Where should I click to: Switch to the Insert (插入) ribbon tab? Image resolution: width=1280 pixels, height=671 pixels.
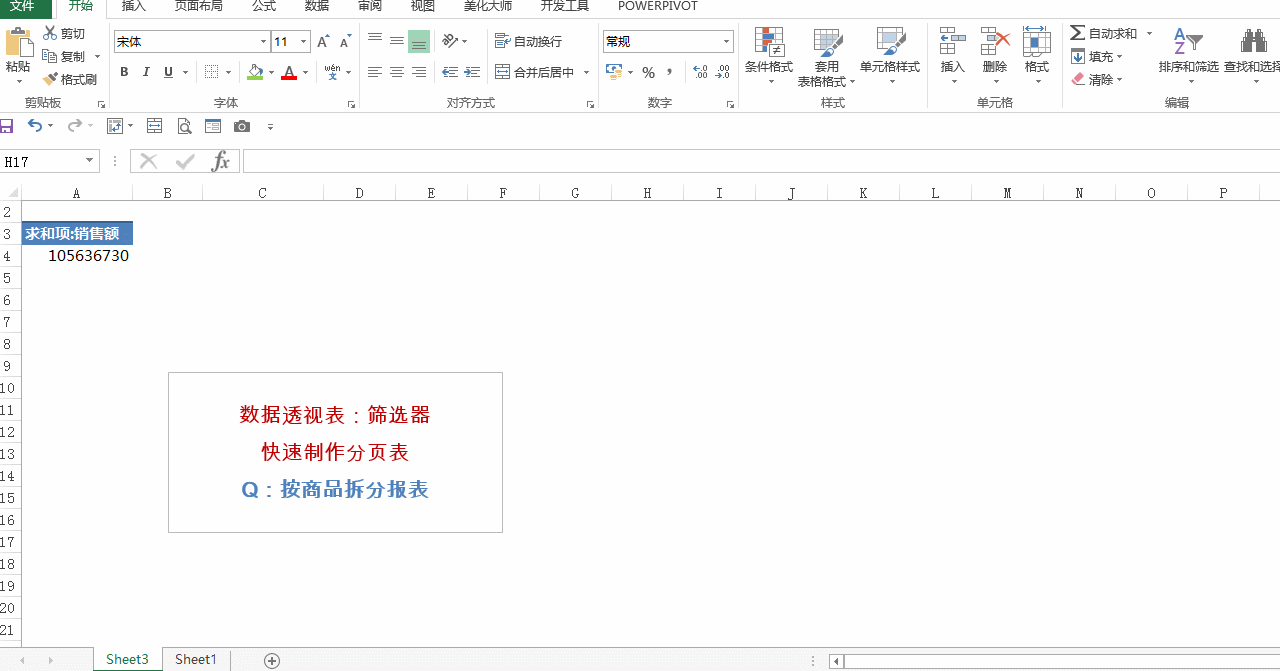point(133,6)
